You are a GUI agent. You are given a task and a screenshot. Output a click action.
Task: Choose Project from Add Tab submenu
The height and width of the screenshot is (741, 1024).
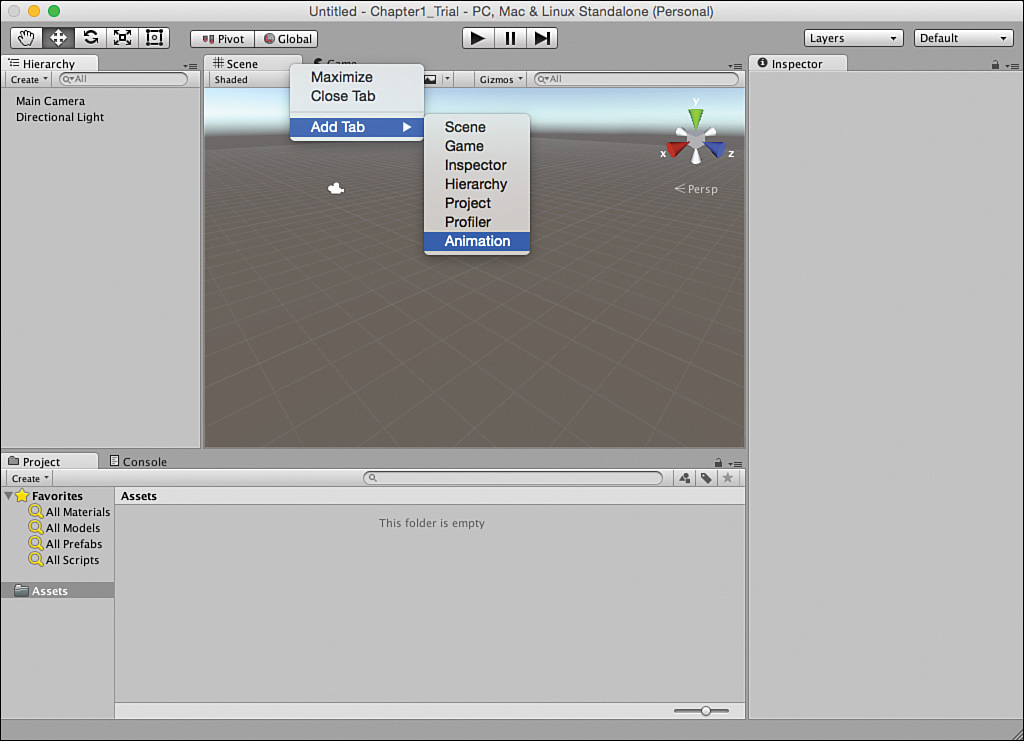[477, 203]
